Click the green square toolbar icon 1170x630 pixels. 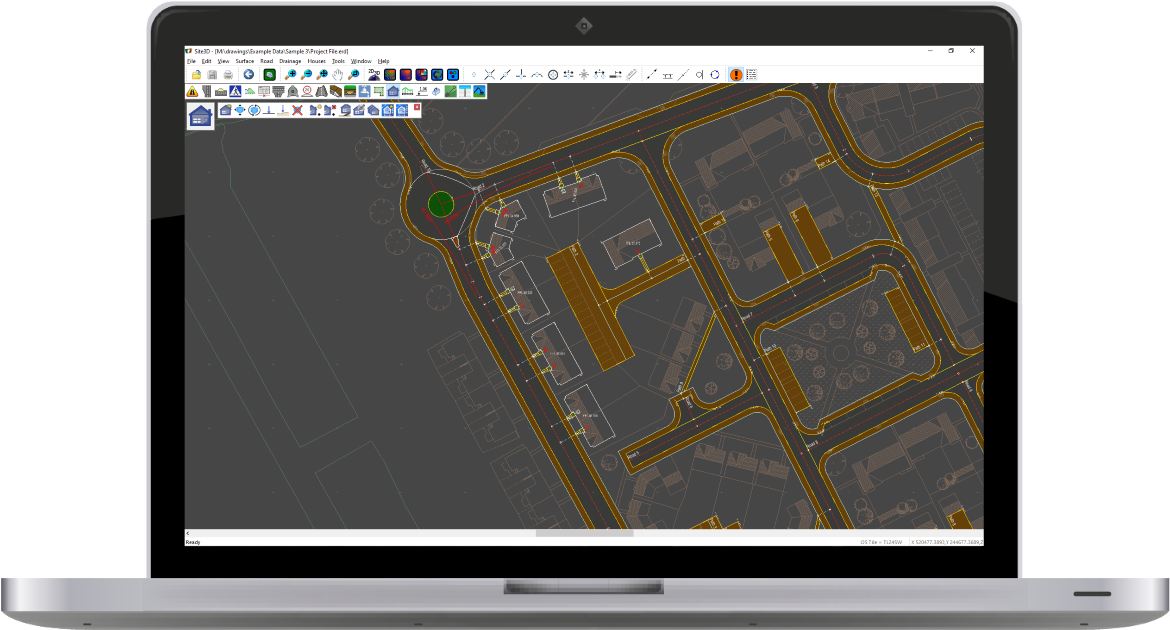click(269, 75)
